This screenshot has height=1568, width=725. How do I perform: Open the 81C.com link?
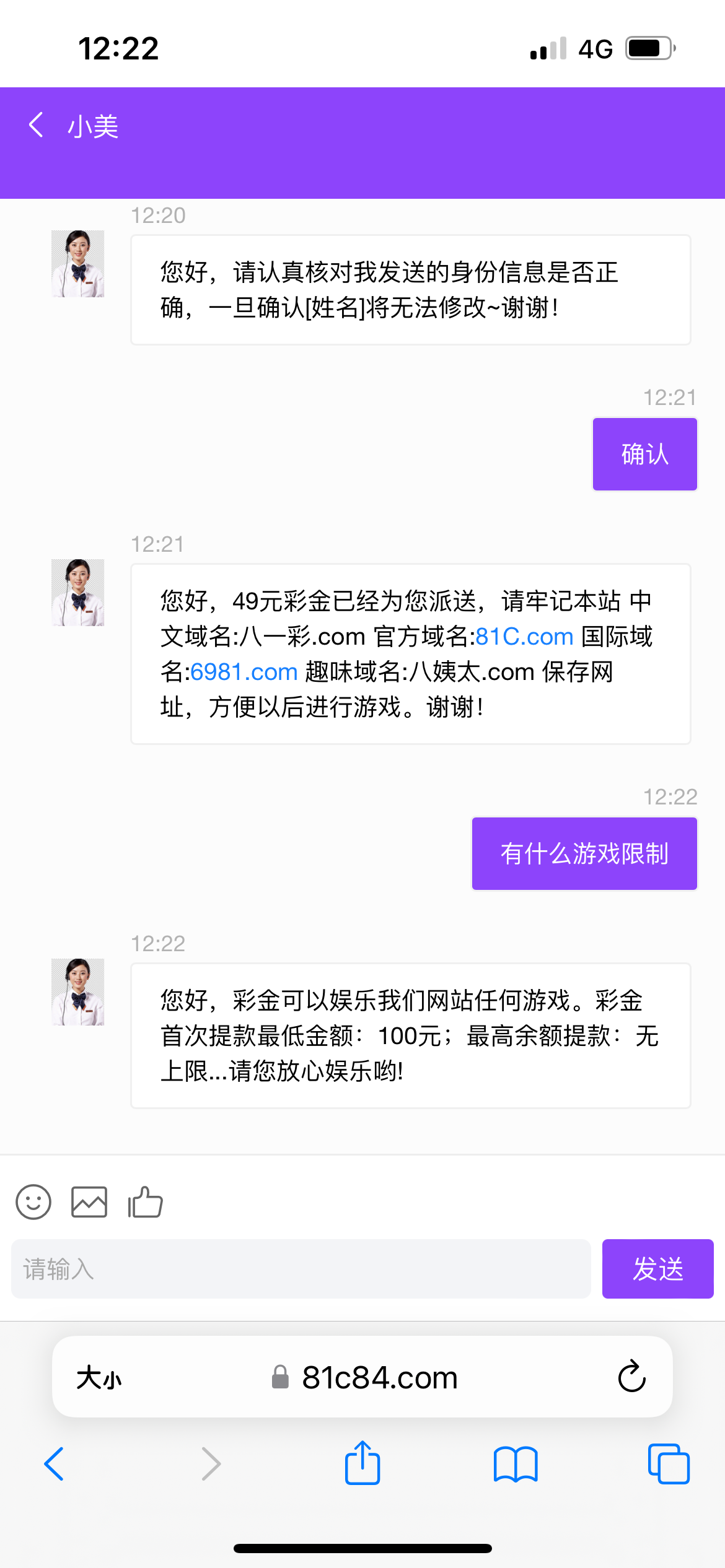click(524, 637)
